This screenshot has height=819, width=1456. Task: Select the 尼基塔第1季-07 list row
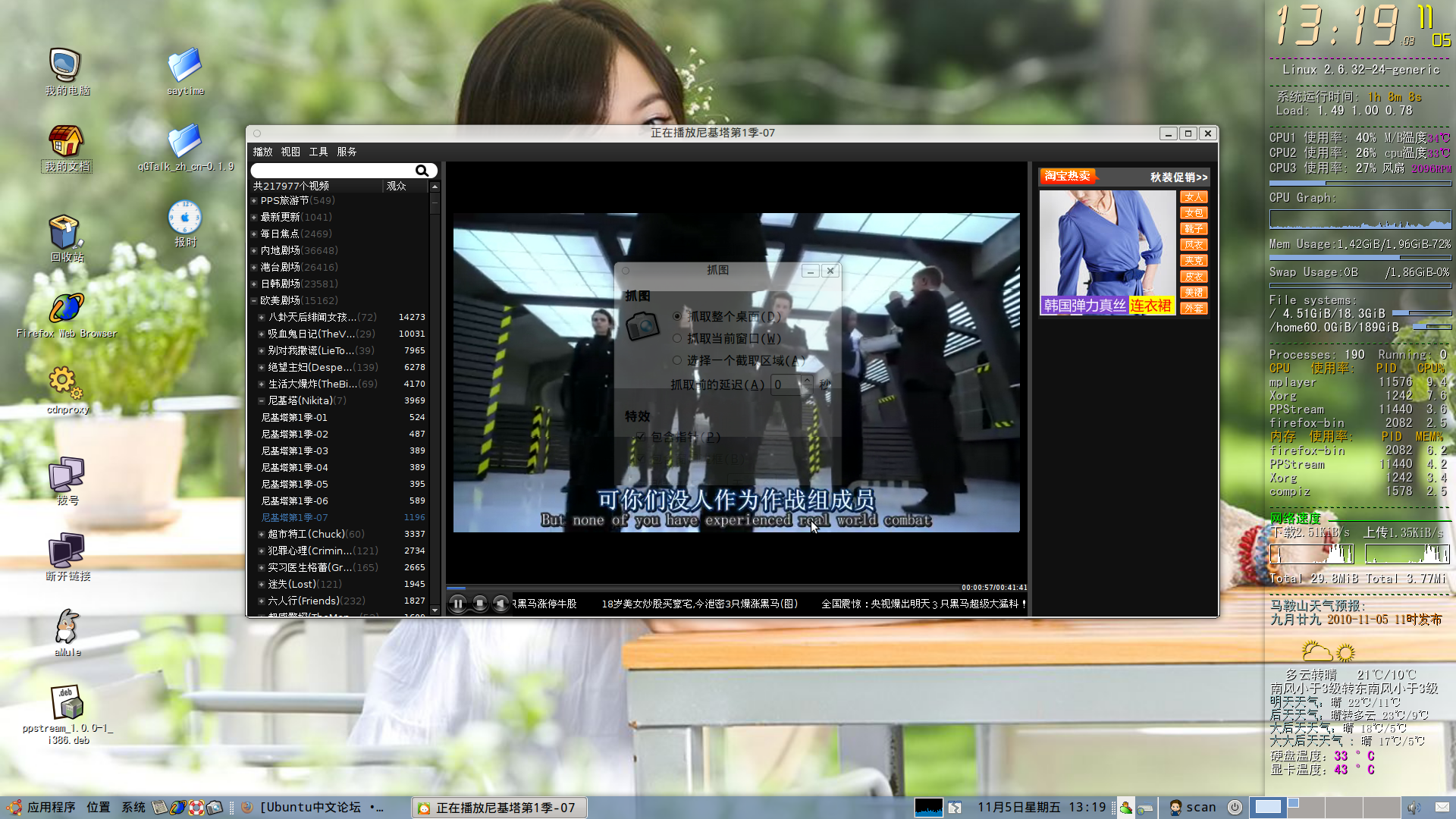(x=340, y=518)
